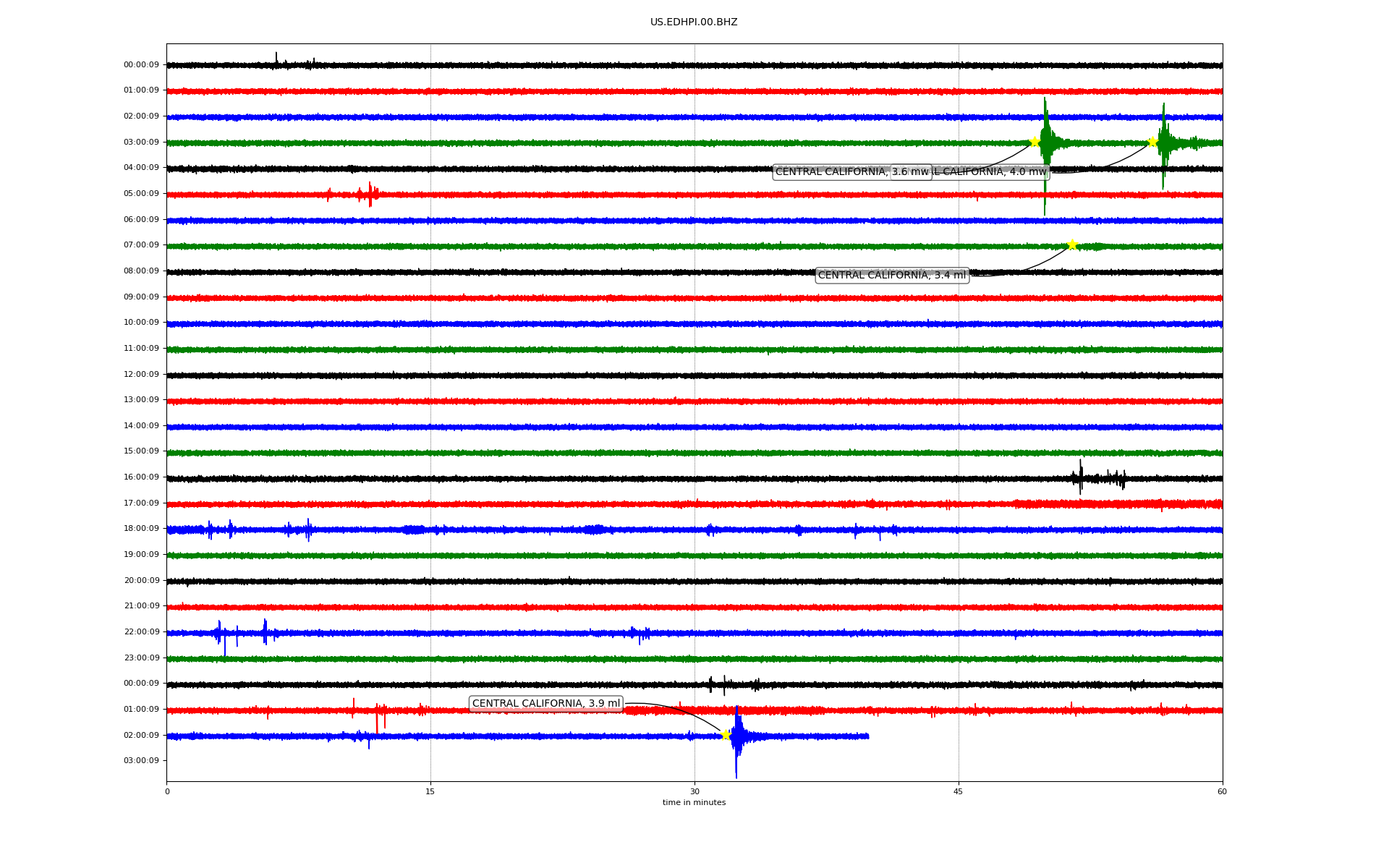Click the 22:00:09 time label
The image size is (1389, 868).
[141, 632]
